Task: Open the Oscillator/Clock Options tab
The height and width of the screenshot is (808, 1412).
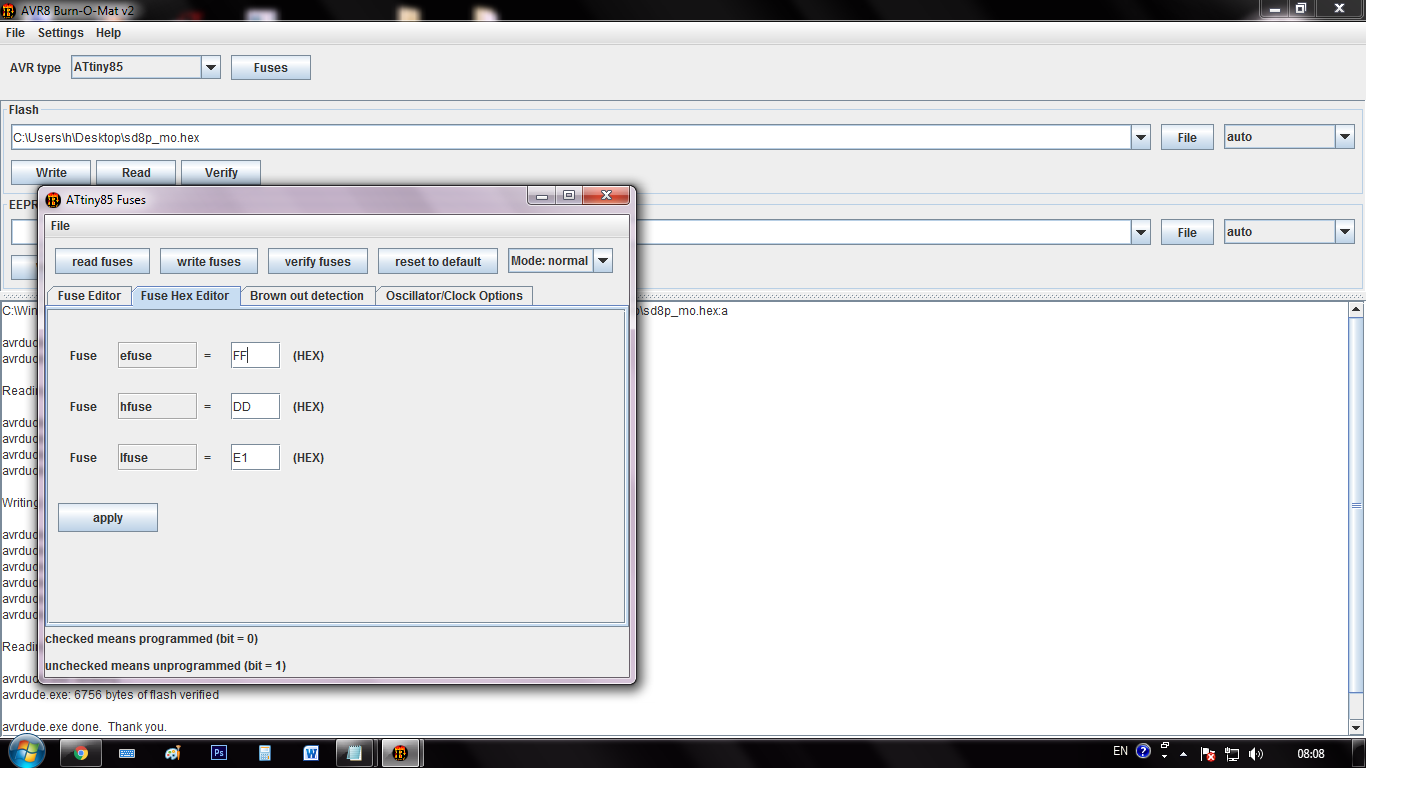Action: pyautogui.click(x=454, y=296)
